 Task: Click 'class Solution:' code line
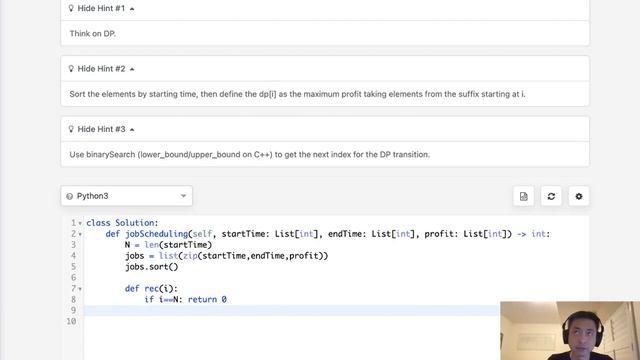click(122, 223)
